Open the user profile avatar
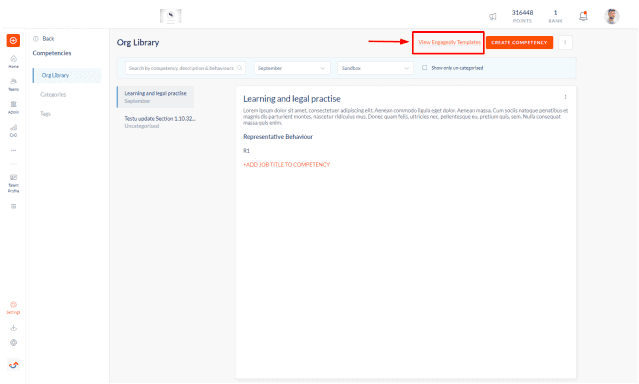Screen dimensions: 639x384 611,16
